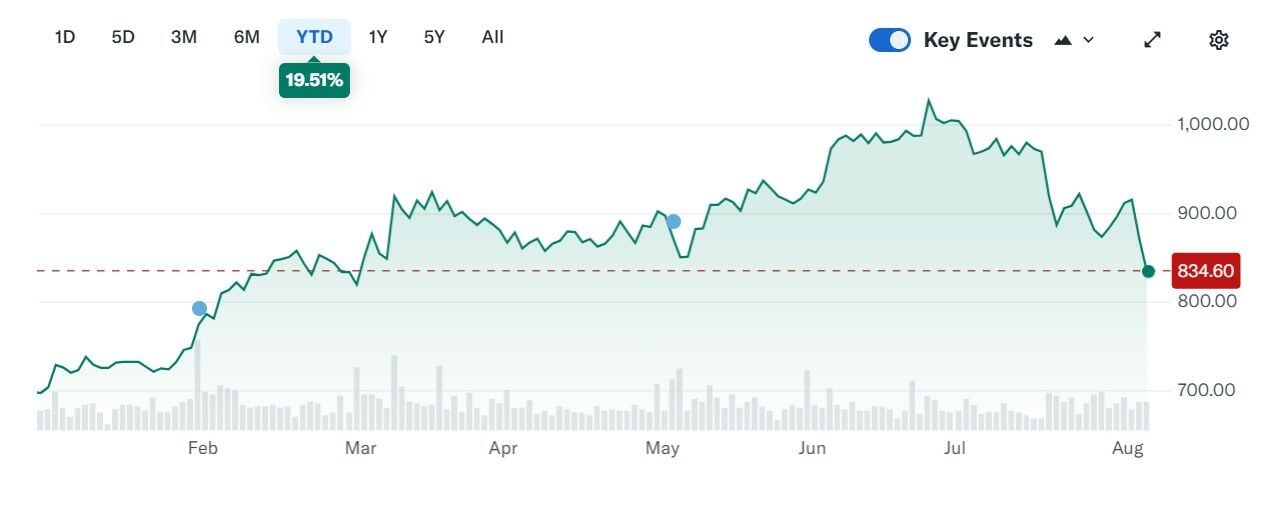
Task: Select the All time range
Action: click(x=492, y=37)
